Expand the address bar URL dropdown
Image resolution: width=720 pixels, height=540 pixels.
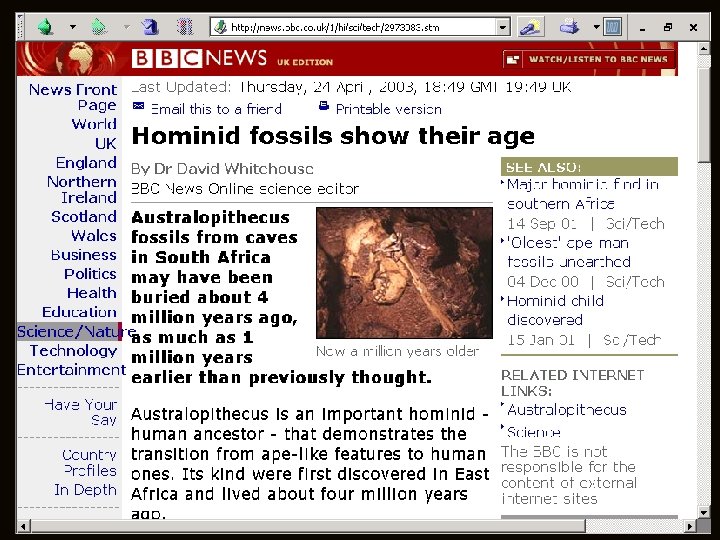coord(503,28)
